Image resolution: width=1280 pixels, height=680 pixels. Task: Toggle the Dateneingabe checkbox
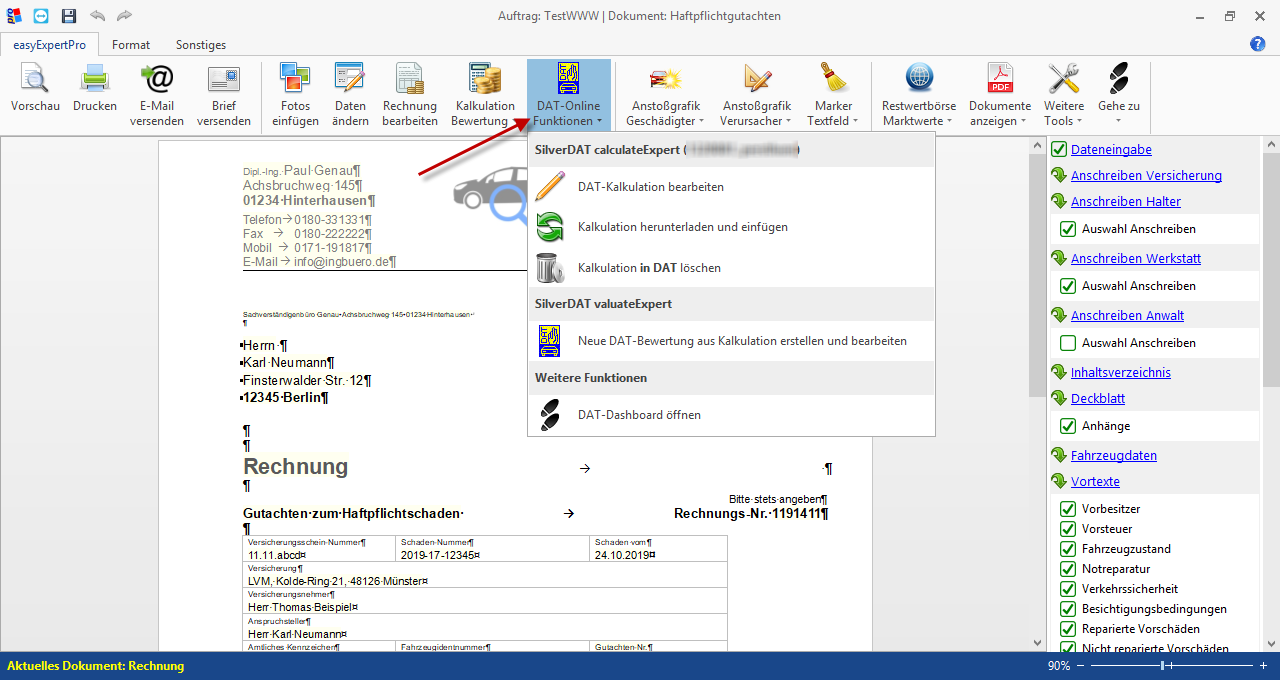(1059, 150)
